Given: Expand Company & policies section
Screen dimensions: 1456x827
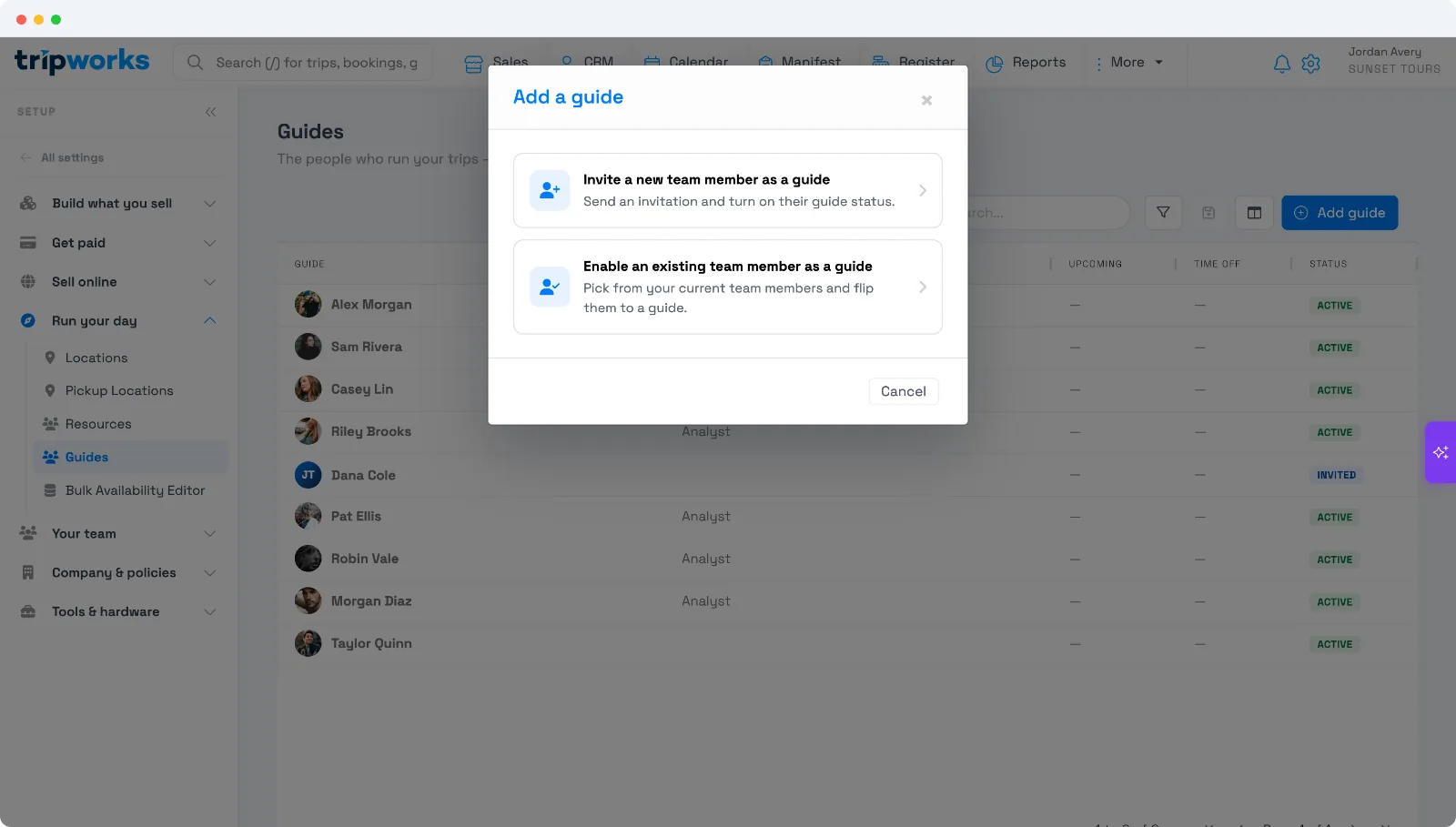Looking at the screenshot, I should coord(118,573).
